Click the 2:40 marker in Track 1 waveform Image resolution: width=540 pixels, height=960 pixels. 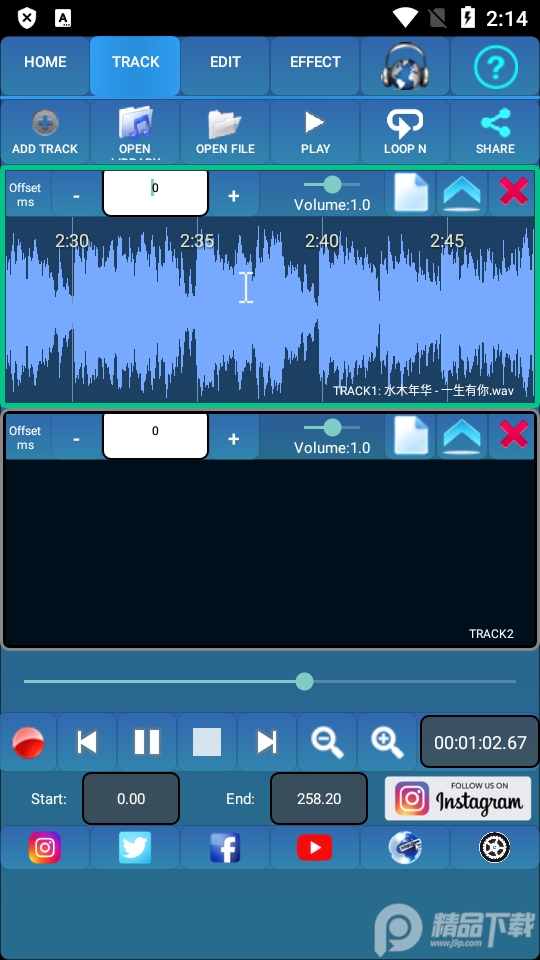click(x=322, y=241)
